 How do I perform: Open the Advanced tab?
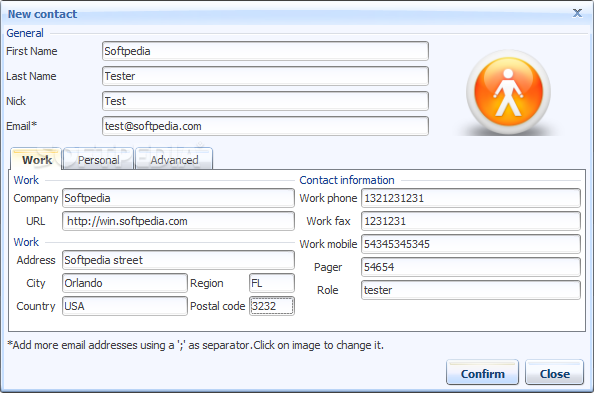[x=174, y=160]
